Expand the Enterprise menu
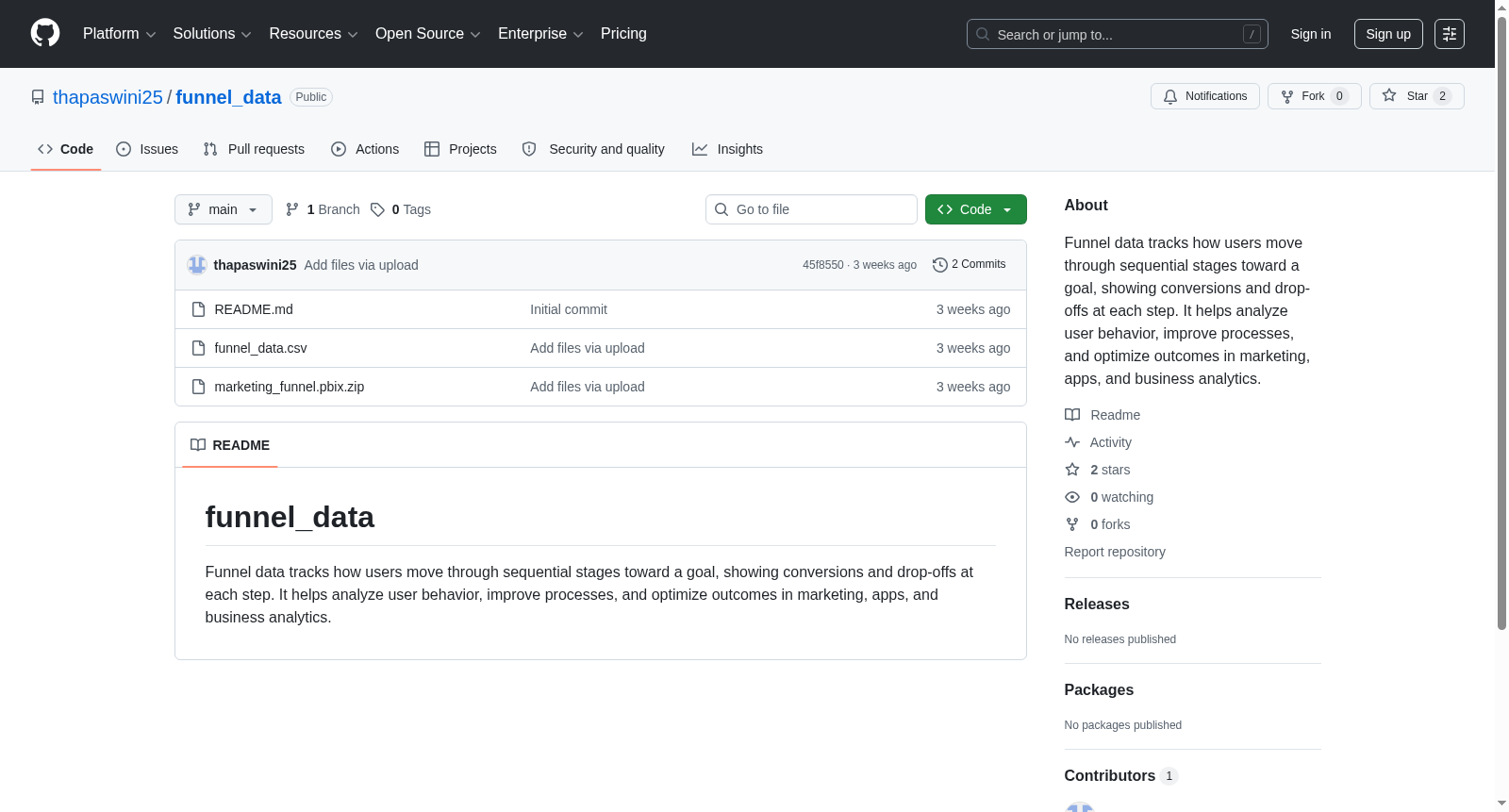 [540, 34]
